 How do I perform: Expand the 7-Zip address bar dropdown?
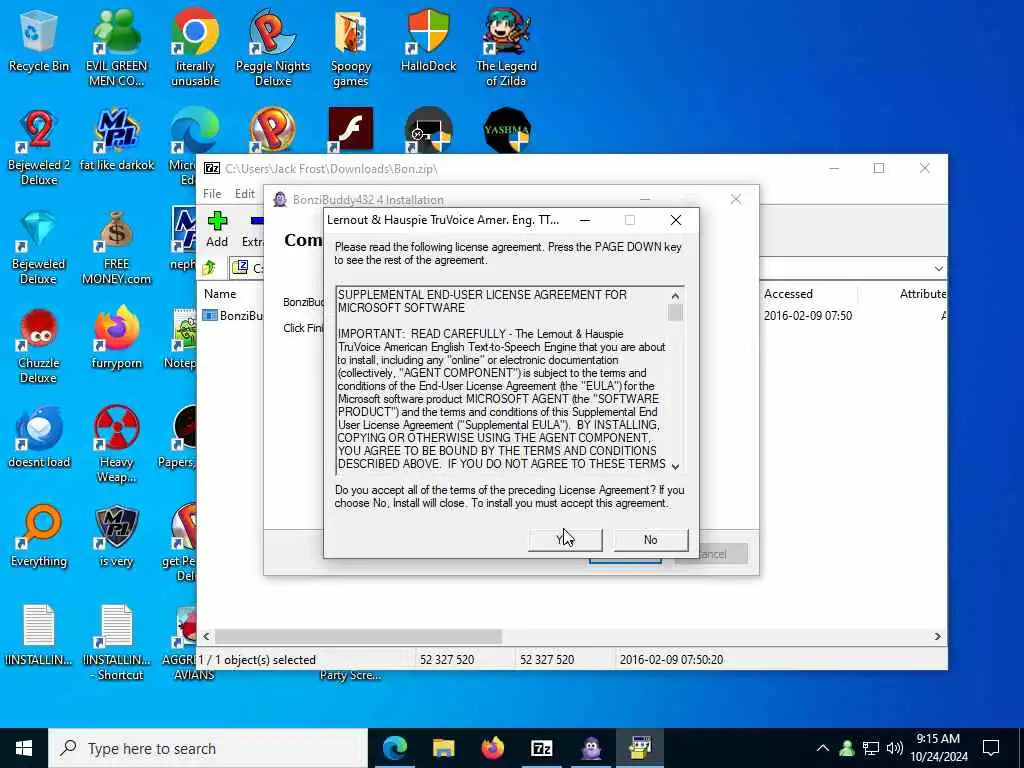point(938,268)
